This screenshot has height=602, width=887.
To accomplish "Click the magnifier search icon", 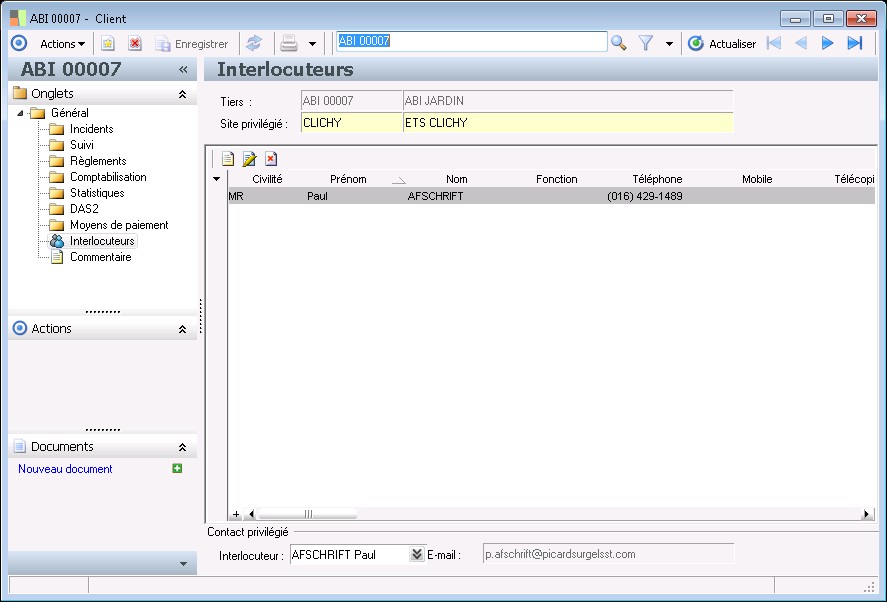I will 619,43.
